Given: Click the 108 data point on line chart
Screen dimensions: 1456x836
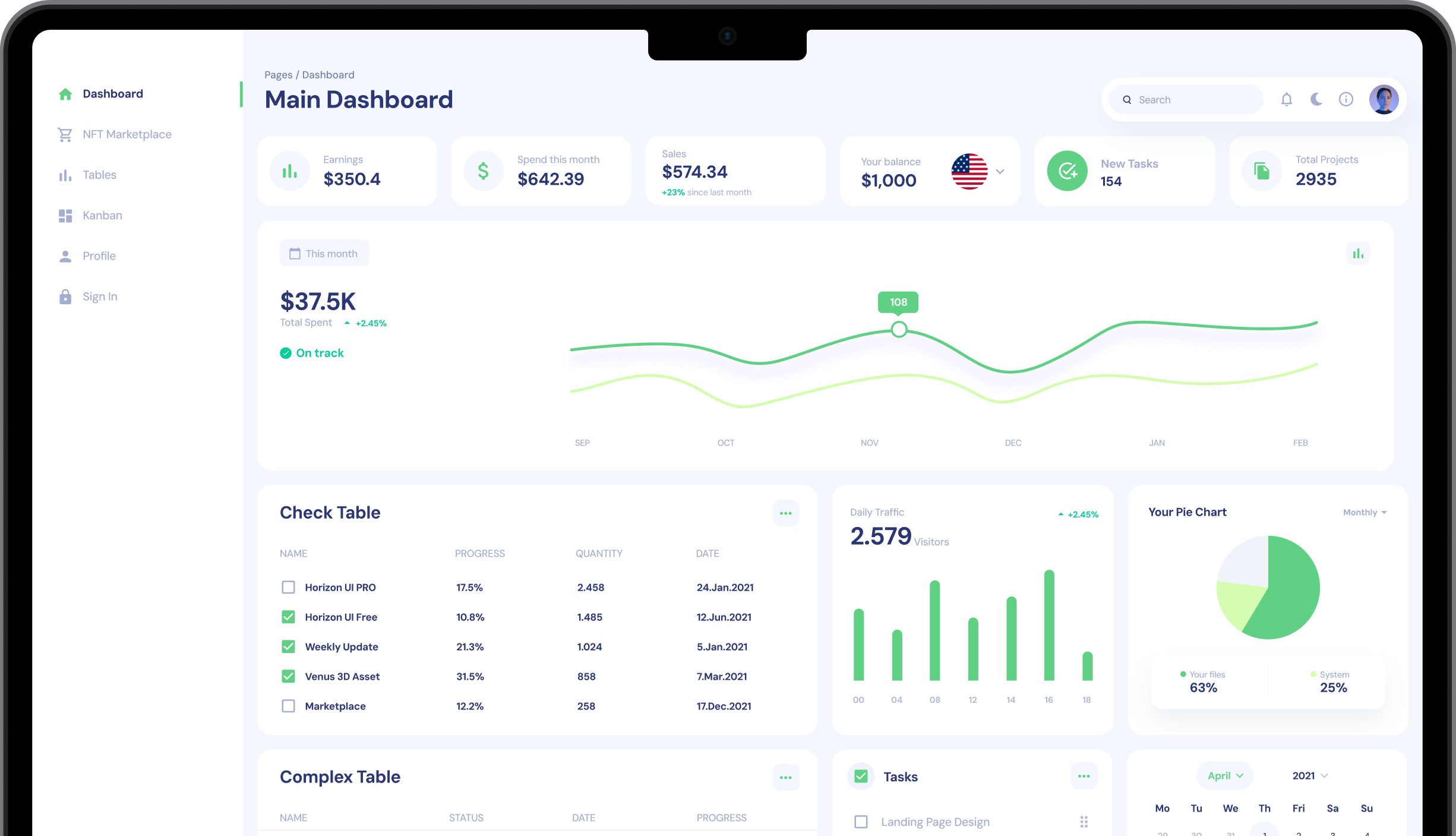Looking at the screenshot, I should pyautogui.click(x=899, y=329).
